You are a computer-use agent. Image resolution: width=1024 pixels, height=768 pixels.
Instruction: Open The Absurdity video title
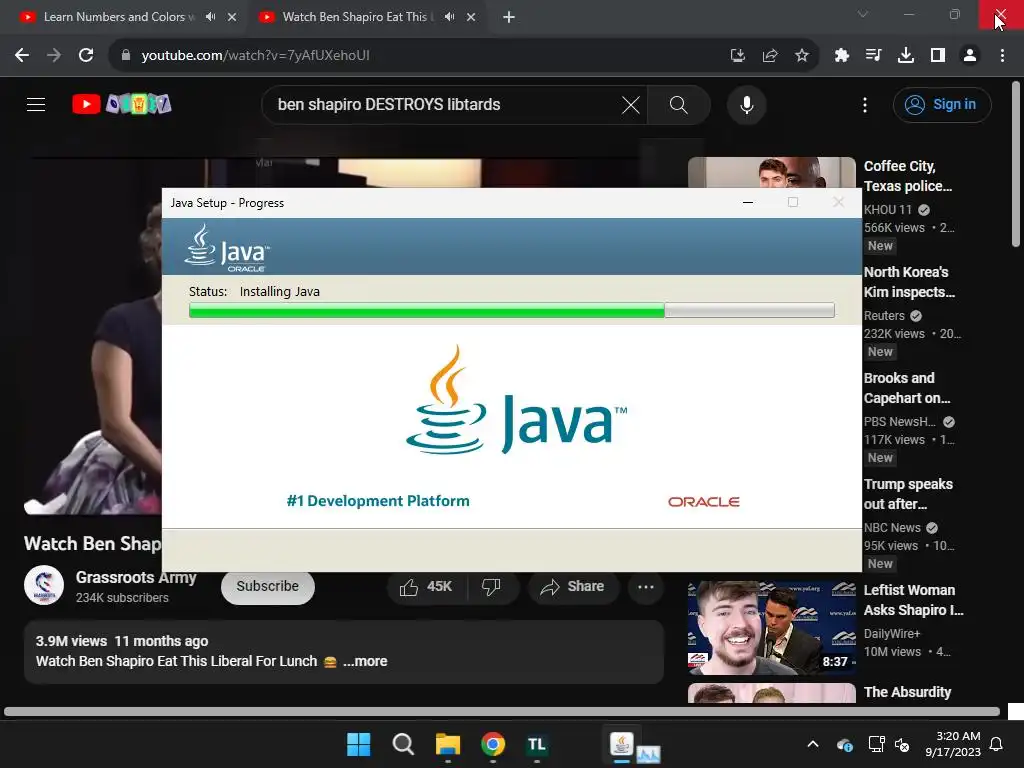pyautogui.click(x=907, y=692)
